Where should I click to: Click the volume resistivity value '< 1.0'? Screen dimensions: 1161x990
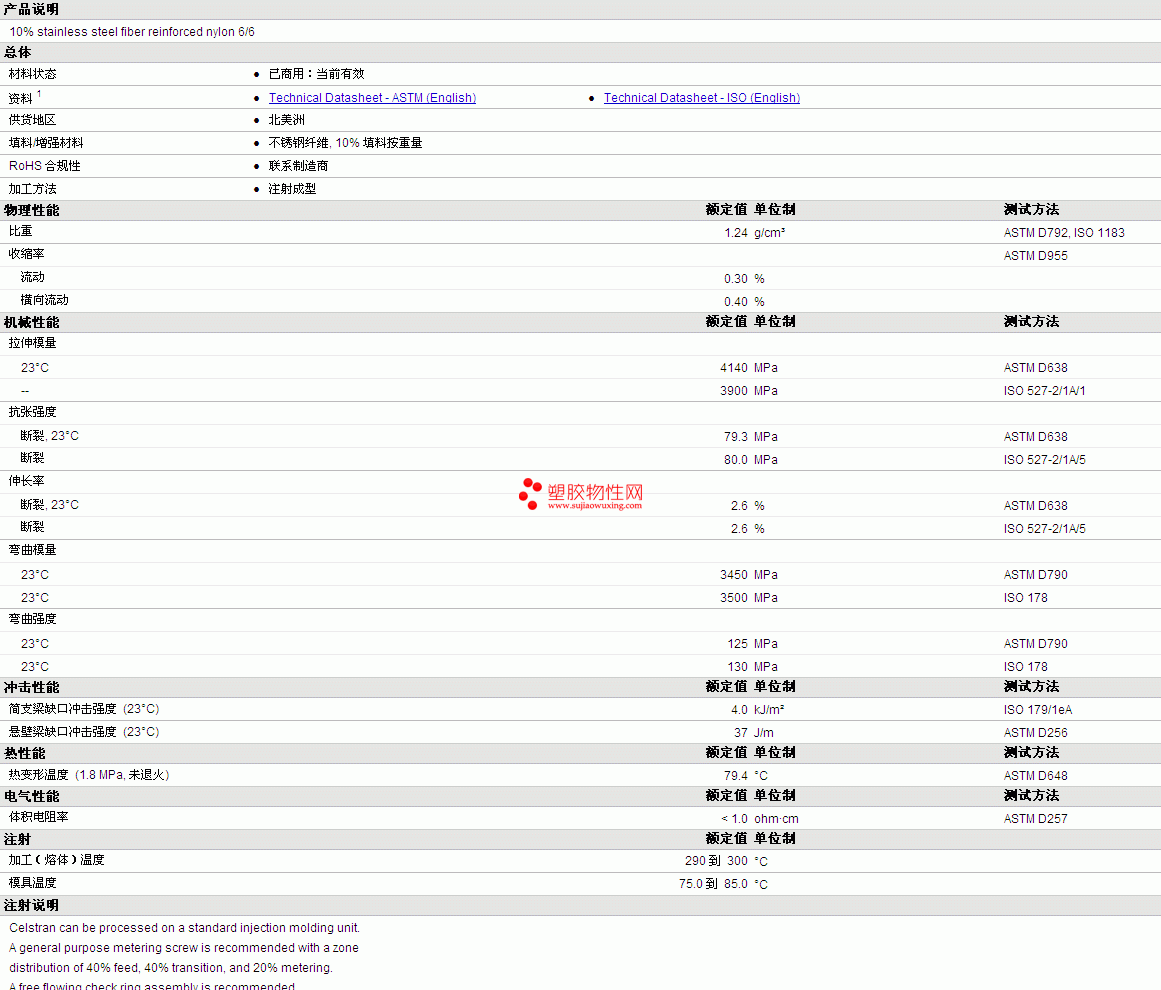click(735, 818)
